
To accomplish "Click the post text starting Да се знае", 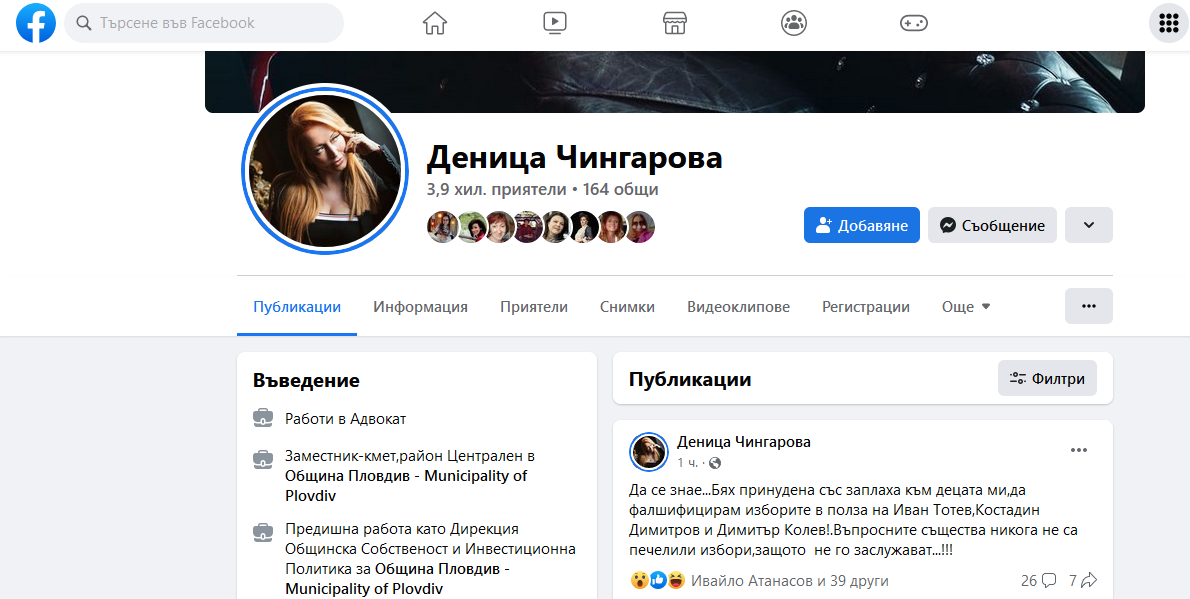I will (x=854, y=519).
